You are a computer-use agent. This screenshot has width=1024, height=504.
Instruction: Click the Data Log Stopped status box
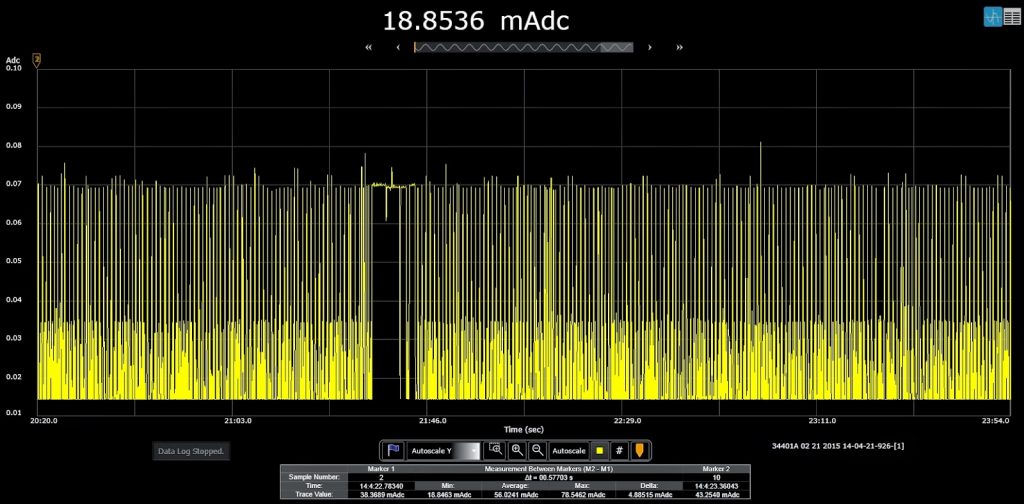coord(191,452)
